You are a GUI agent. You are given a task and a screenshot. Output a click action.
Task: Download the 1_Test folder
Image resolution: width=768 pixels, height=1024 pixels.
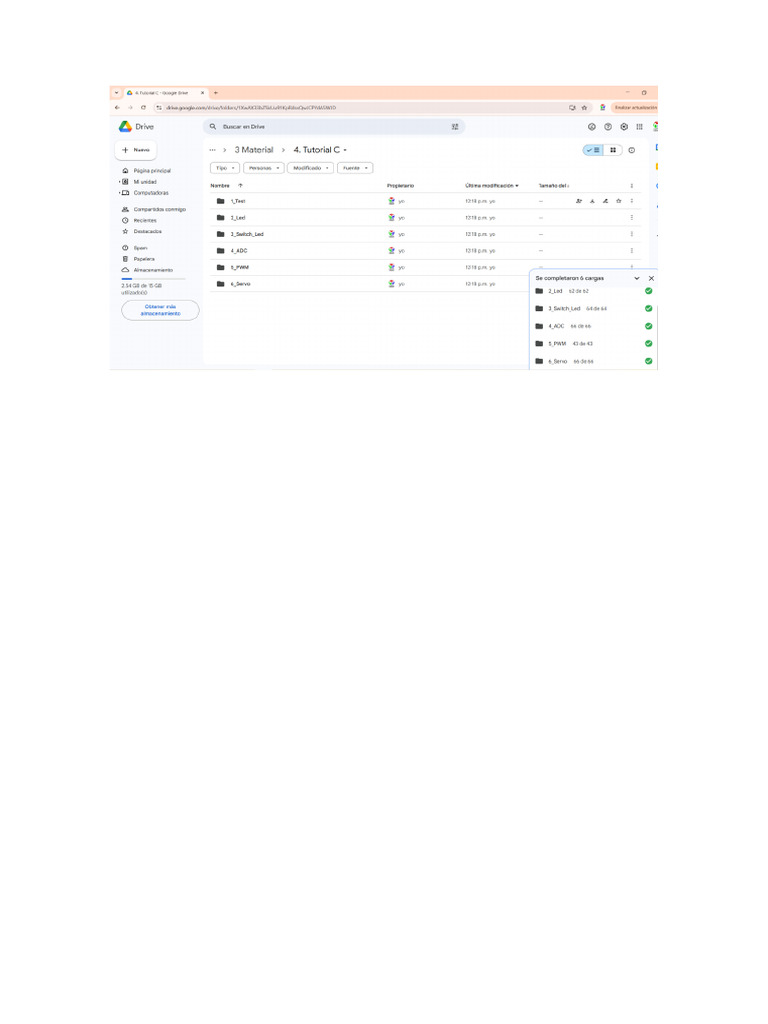[x=592, y=201]
